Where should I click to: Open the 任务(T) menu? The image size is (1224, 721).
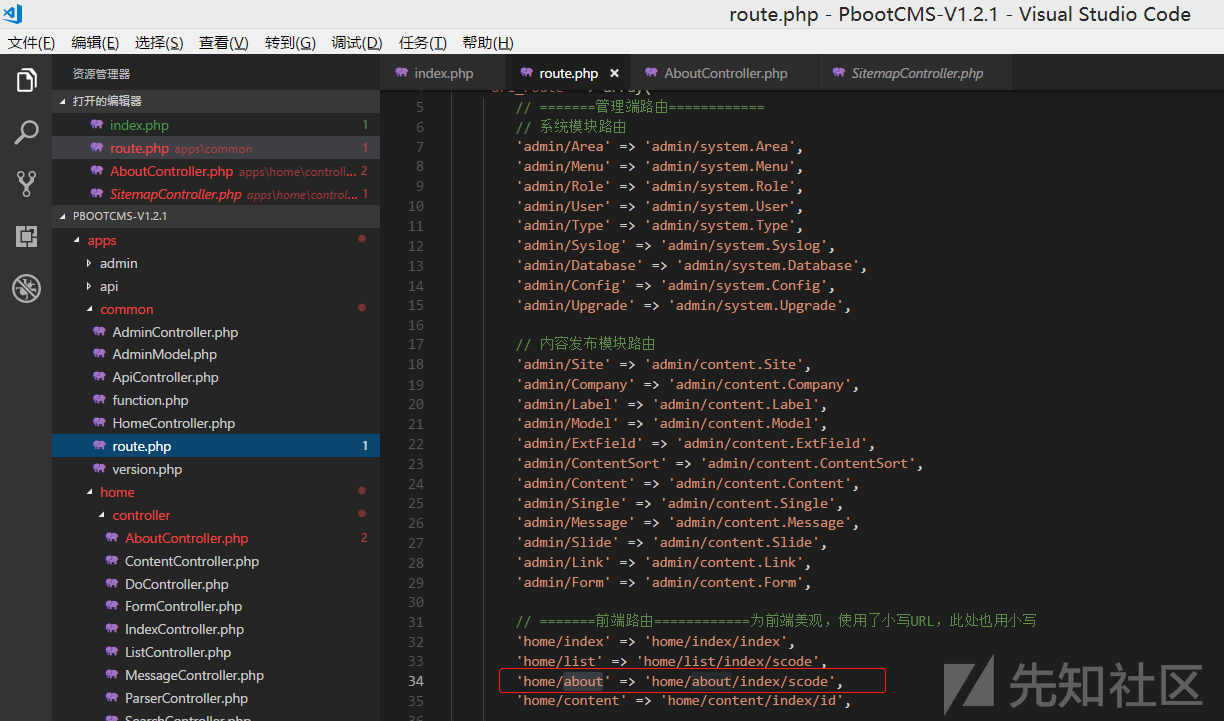coord(423,43)
